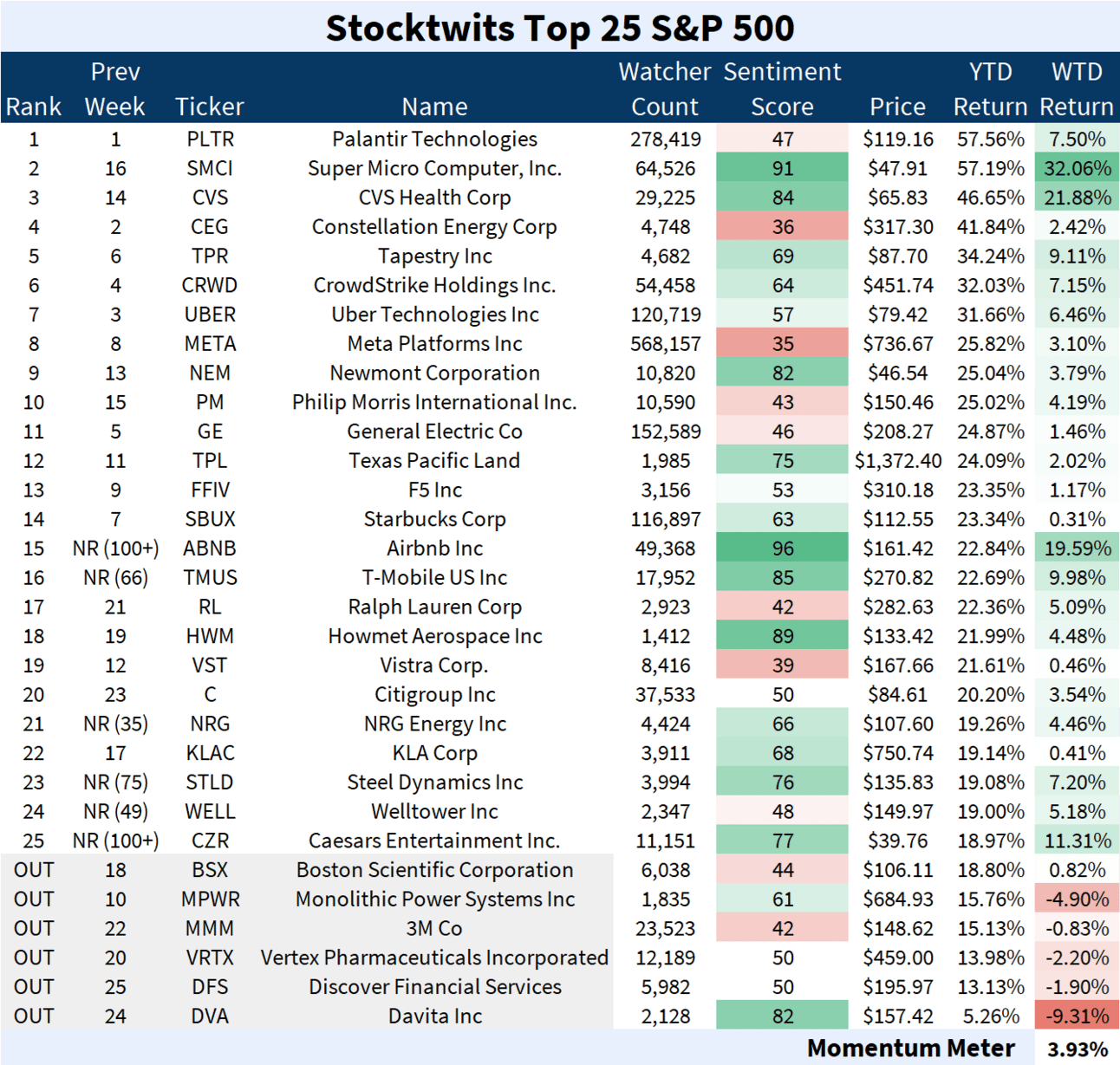Click the FFIV ticker cell
The height and width of the screenshot is (1065, 1120).
(210, 490)
